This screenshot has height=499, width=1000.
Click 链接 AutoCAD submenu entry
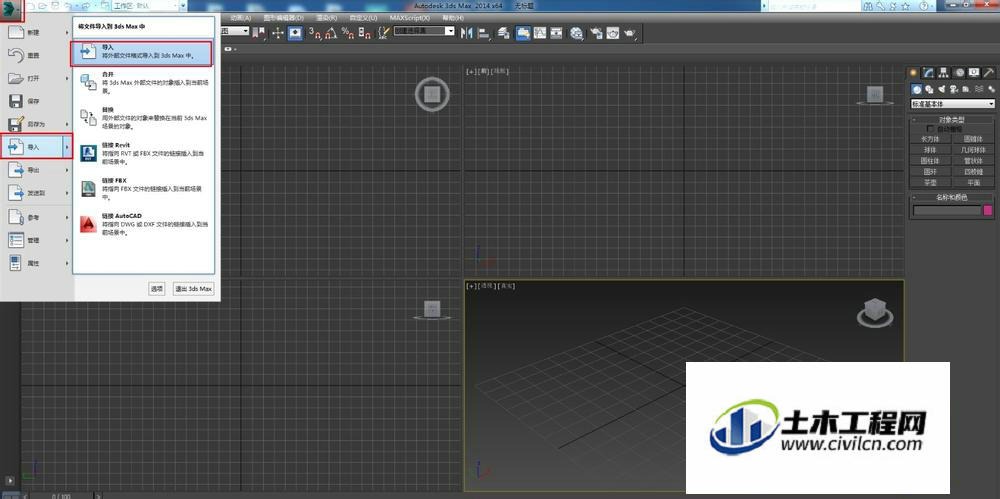coord(143,225)
